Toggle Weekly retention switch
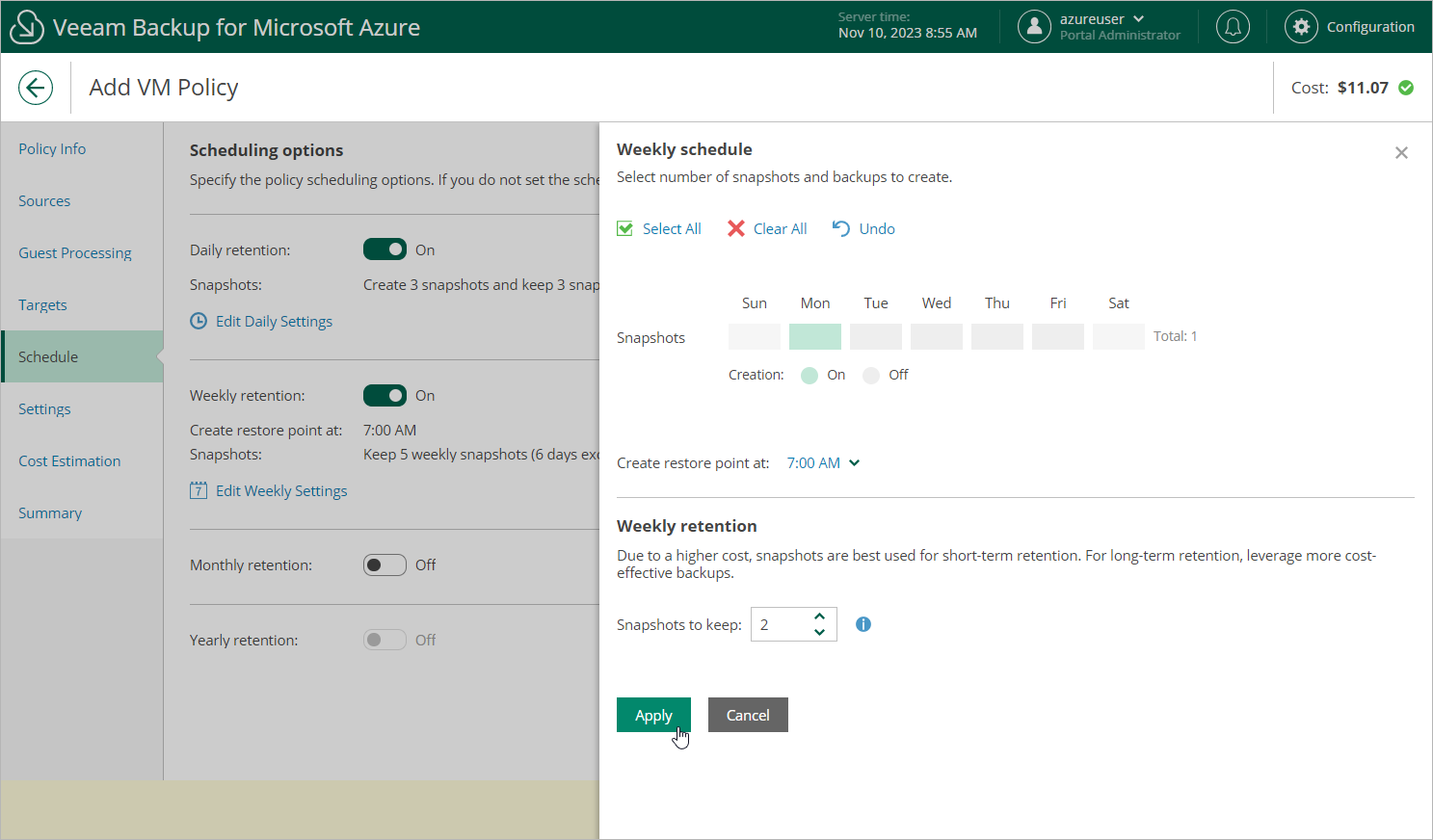 (385, 395)
